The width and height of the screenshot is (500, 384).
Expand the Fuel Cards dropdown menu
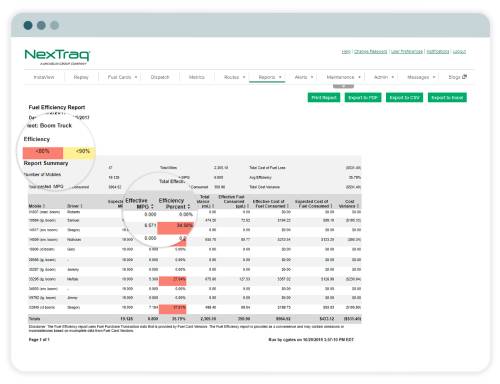(x=122, y=77)
